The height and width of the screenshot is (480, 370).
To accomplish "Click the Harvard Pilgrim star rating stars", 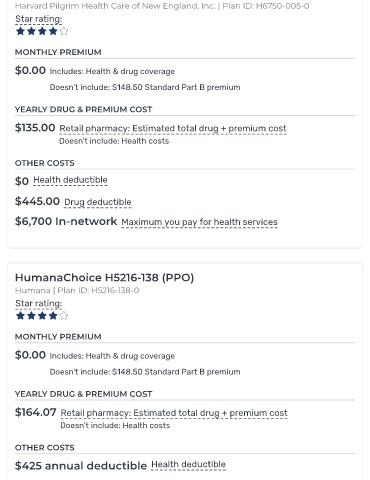I will pos(42,31).
